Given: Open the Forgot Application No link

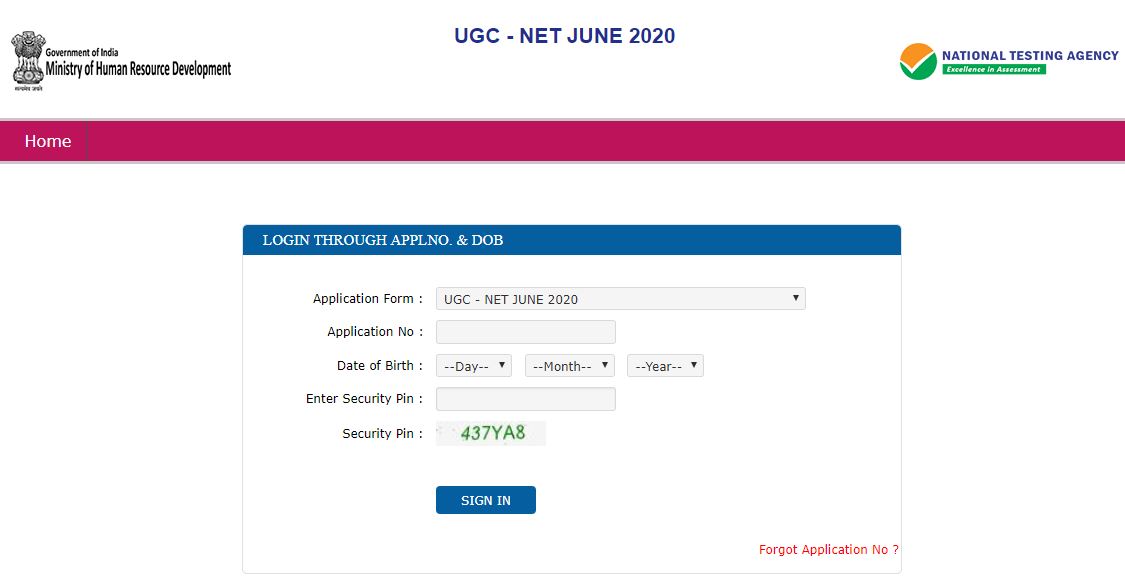Looking at the screenshot, I should pos(828,549).
